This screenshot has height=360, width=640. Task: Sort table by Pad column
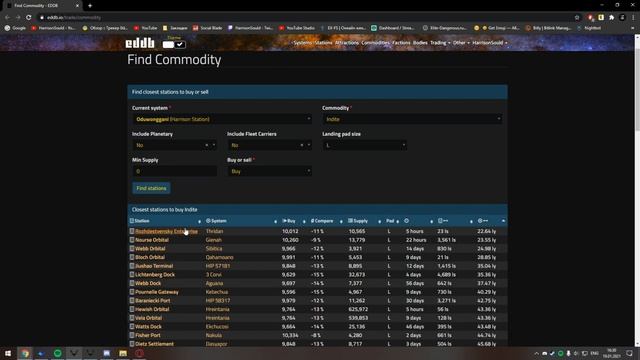coord(393,221)
